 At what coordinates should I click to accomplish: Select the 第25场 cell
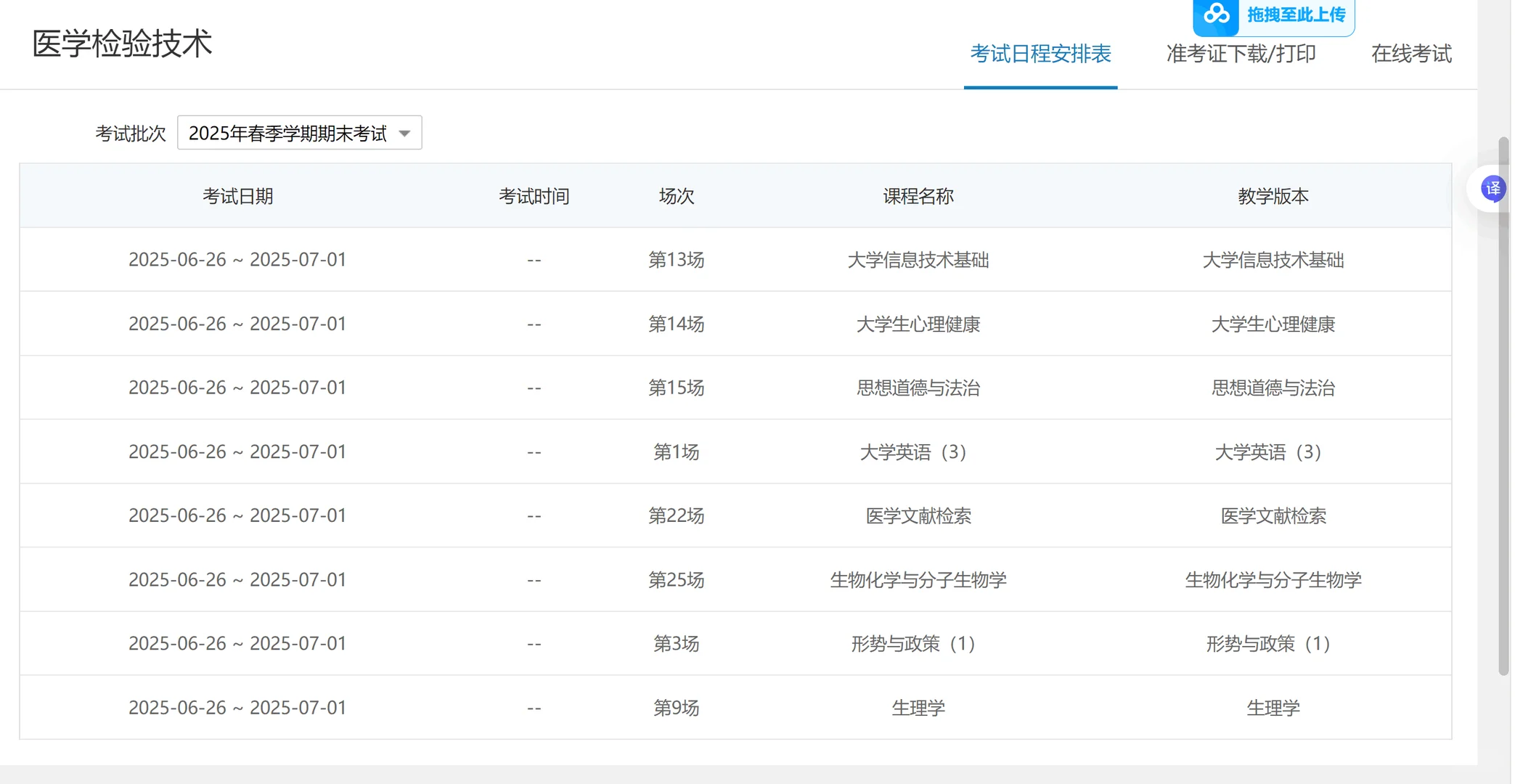[x=676, y=580]
